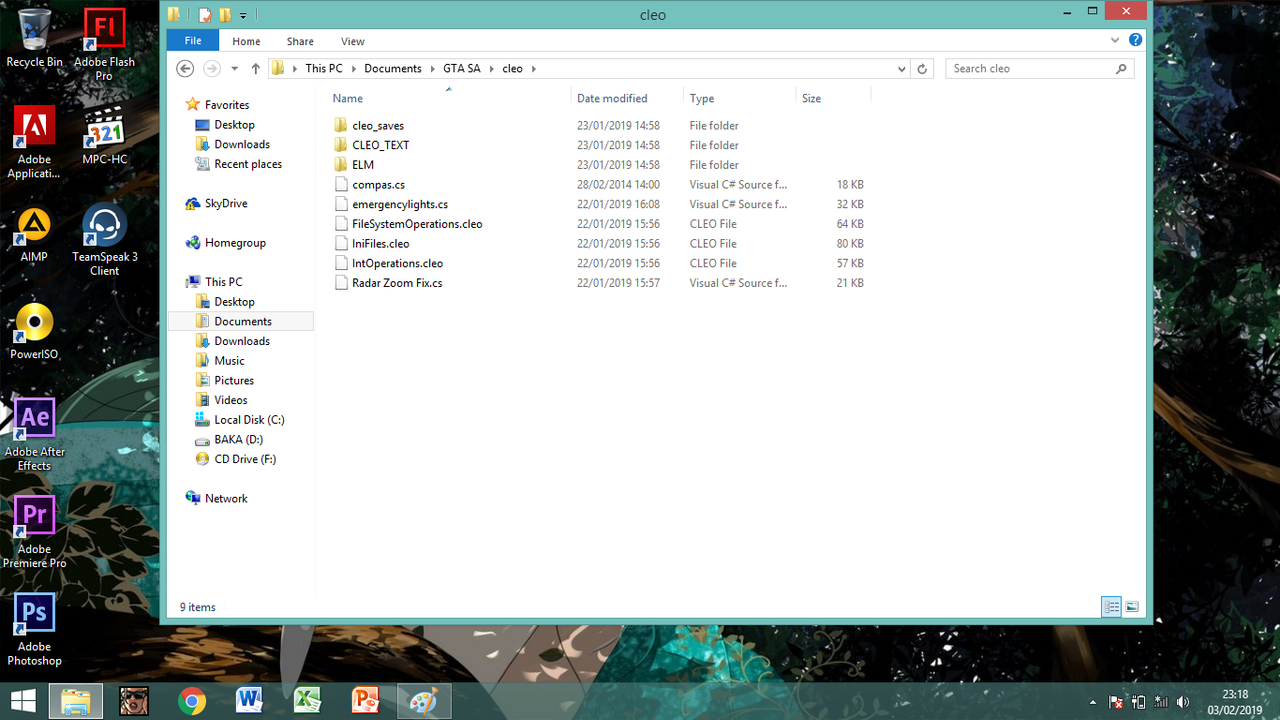Open PowerPoint from the taskbar

click(366, 701)
